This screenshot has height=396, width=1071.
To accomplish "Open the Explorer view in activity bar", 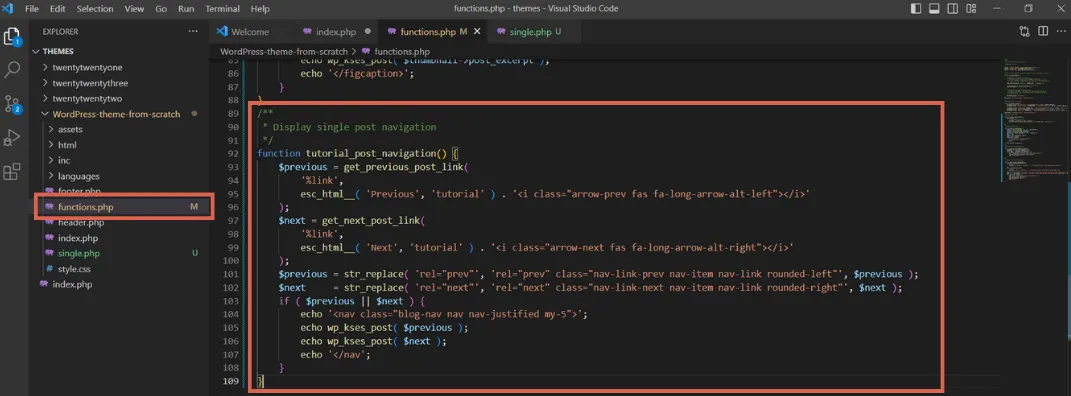I will pos(12,37).
